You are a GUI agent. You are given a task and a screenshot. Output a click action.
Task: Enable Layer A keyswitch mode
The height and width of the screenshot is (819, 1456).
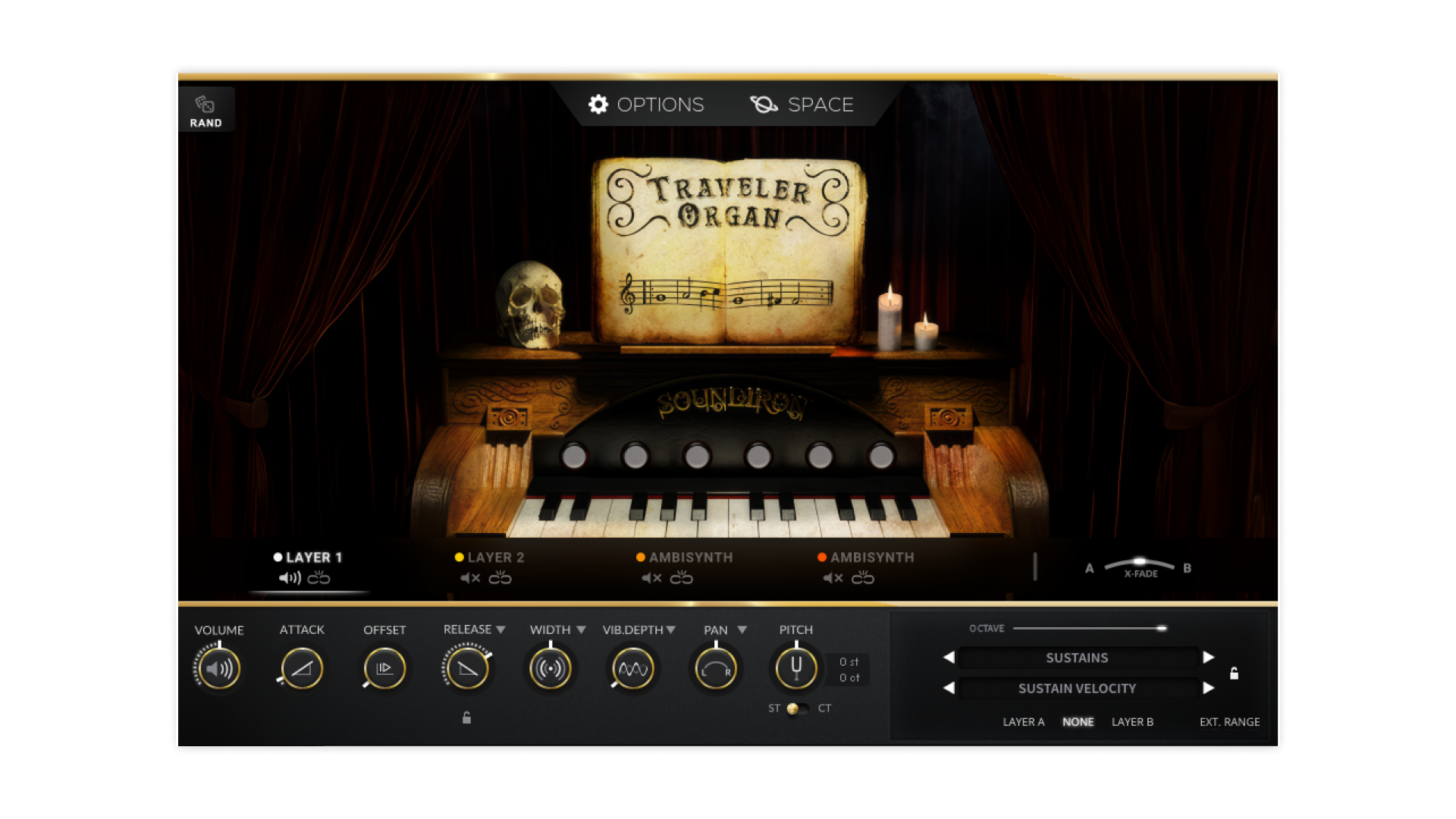(x=1024, y=722)
